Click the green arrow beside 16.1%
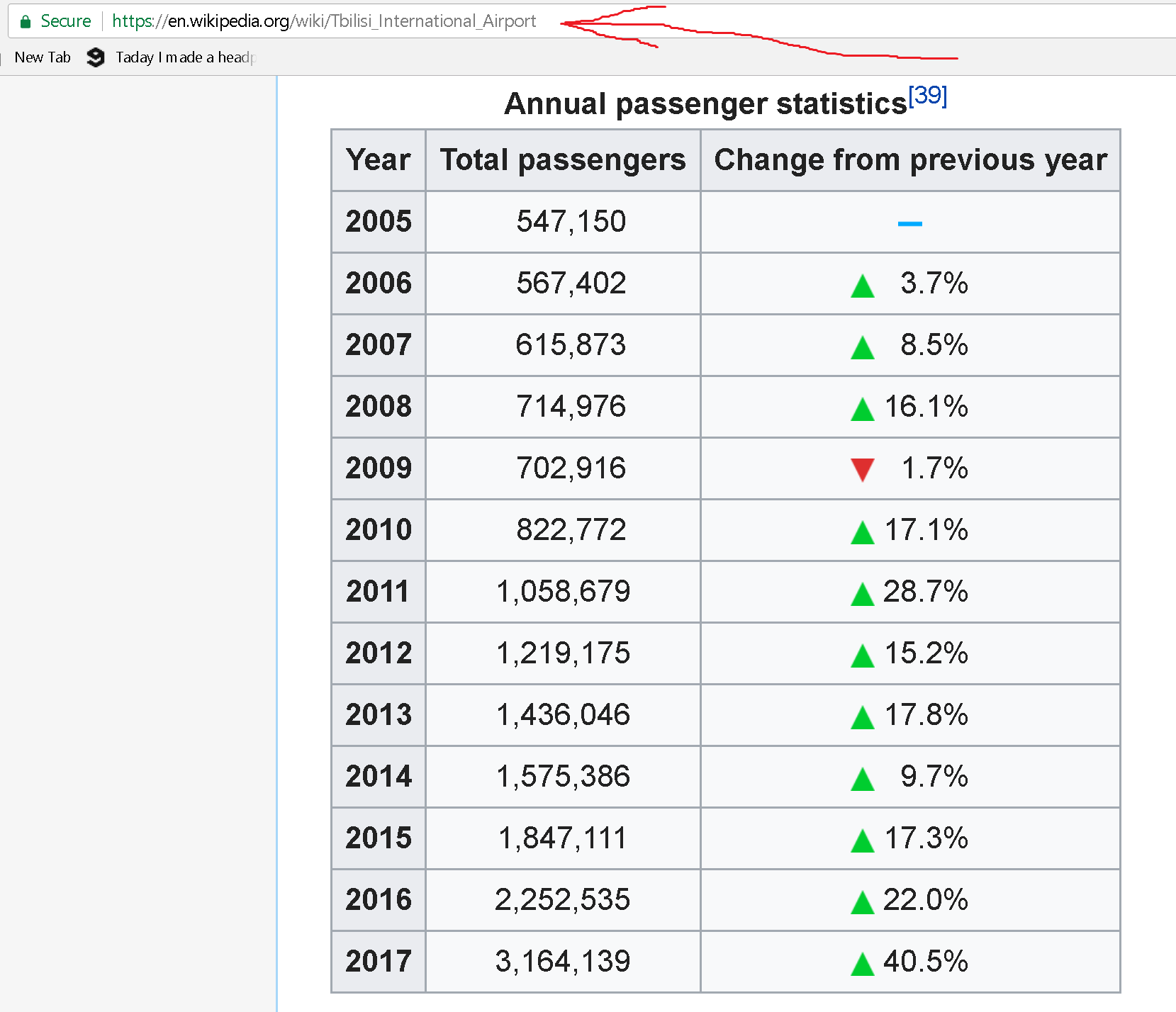The image size is (1176, 1012). tap(862, 409)
